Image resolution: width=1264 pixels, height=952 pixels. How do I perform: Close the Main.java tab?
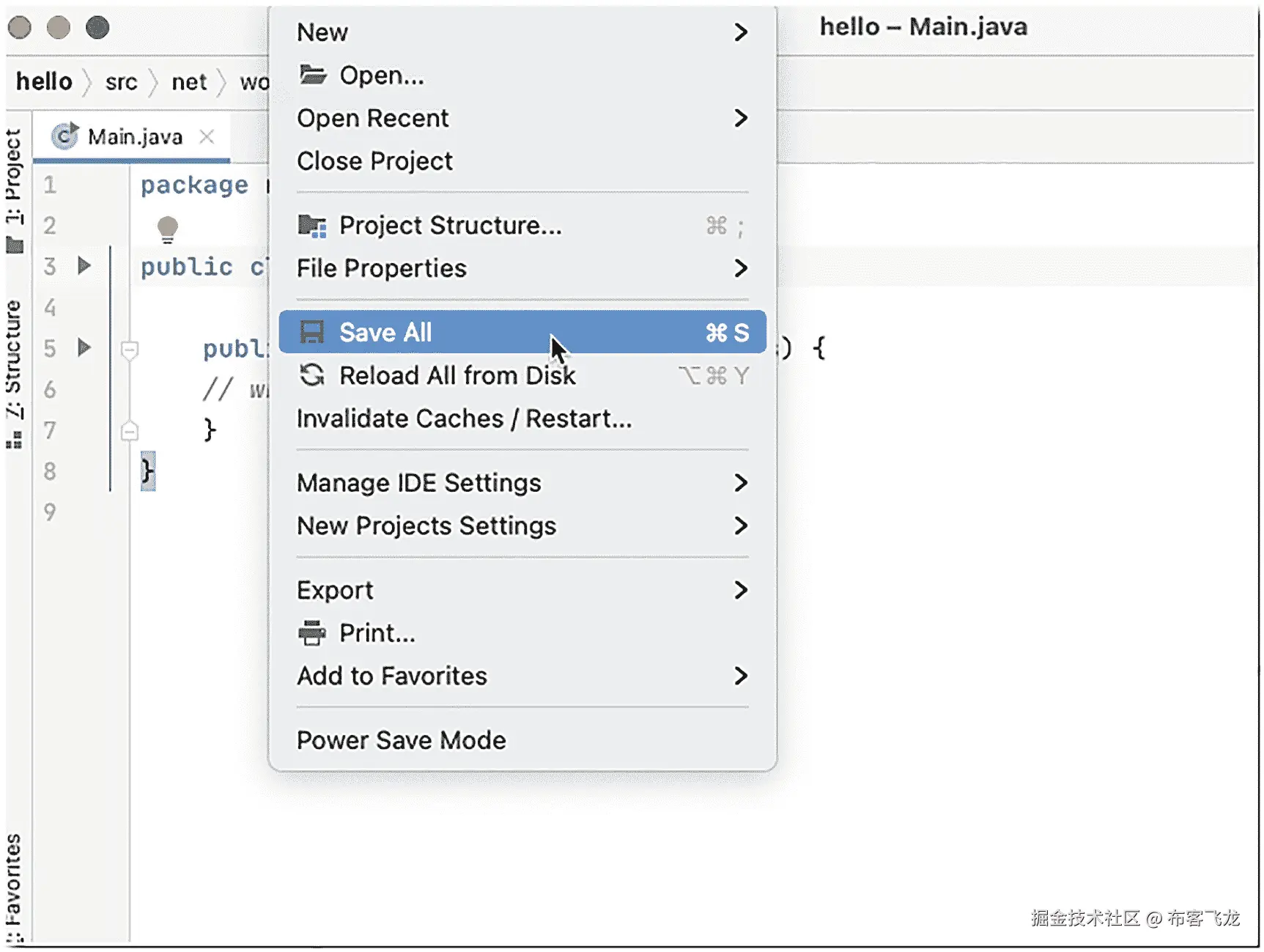207,136
